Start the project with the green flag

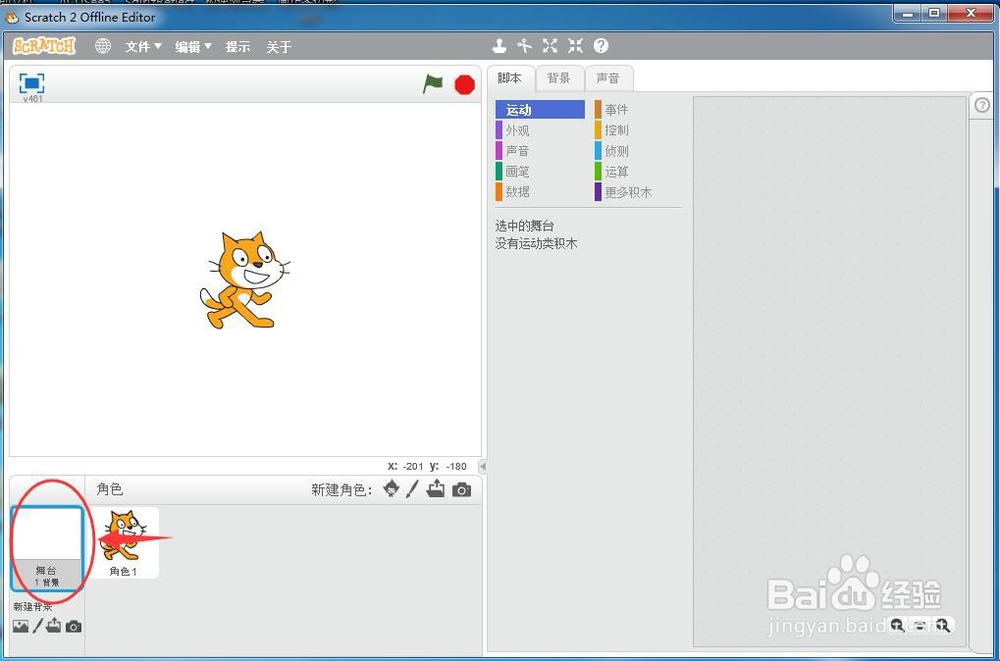click(432, 85)
